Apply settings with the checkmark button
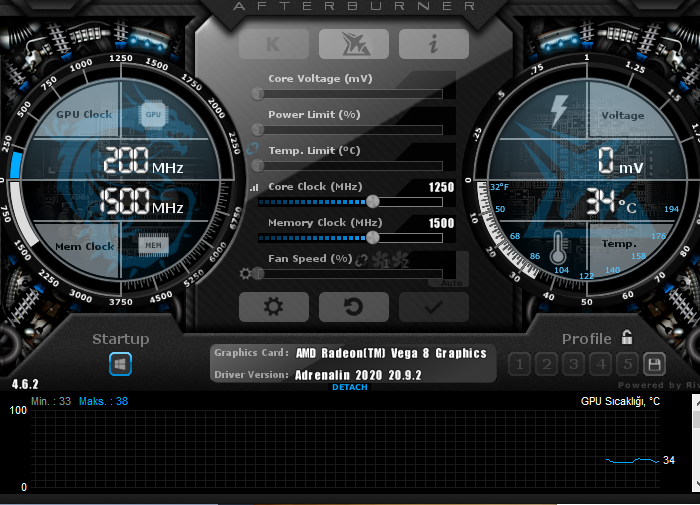This screenshot has height=505, width=700. coord(433,307)
